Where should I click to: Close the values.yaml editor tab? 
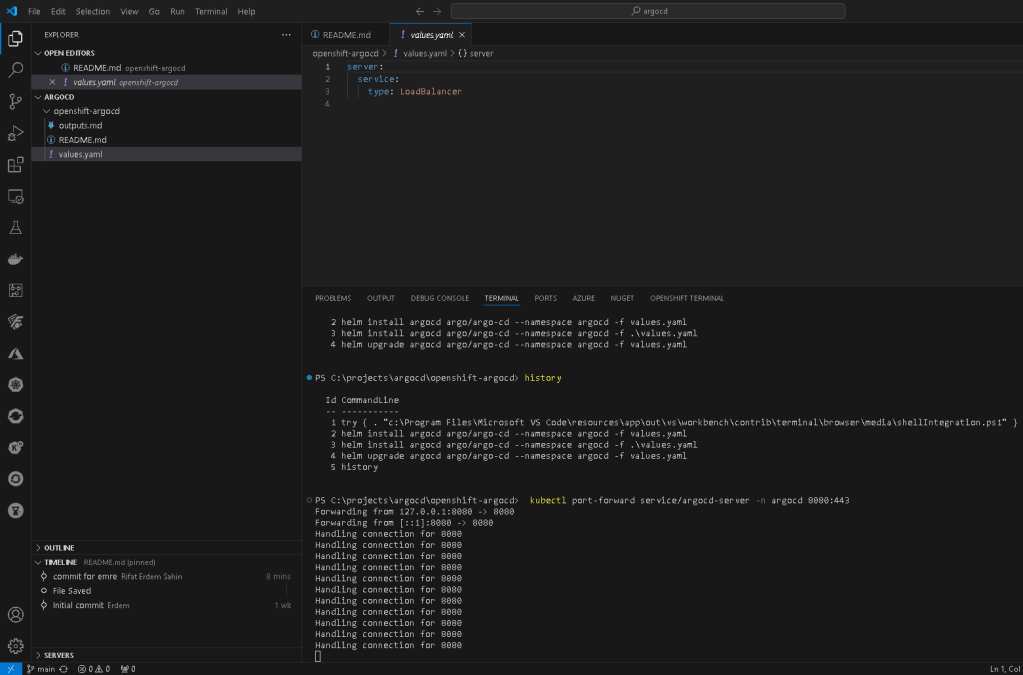(462, 35)
